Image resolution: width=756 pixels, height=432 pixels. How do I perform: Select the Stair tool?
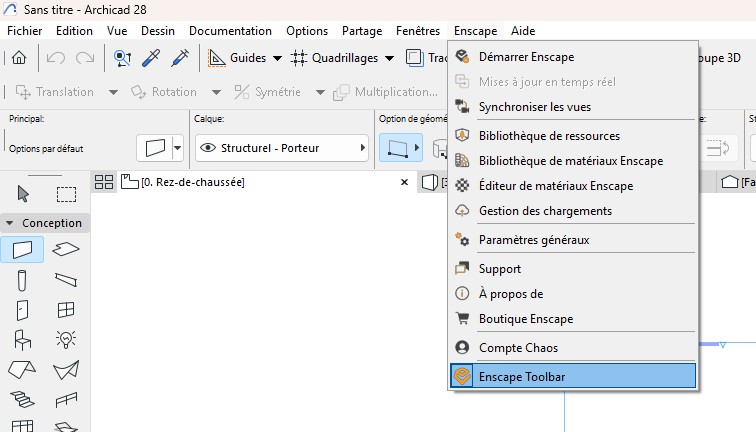pos(22,399)
